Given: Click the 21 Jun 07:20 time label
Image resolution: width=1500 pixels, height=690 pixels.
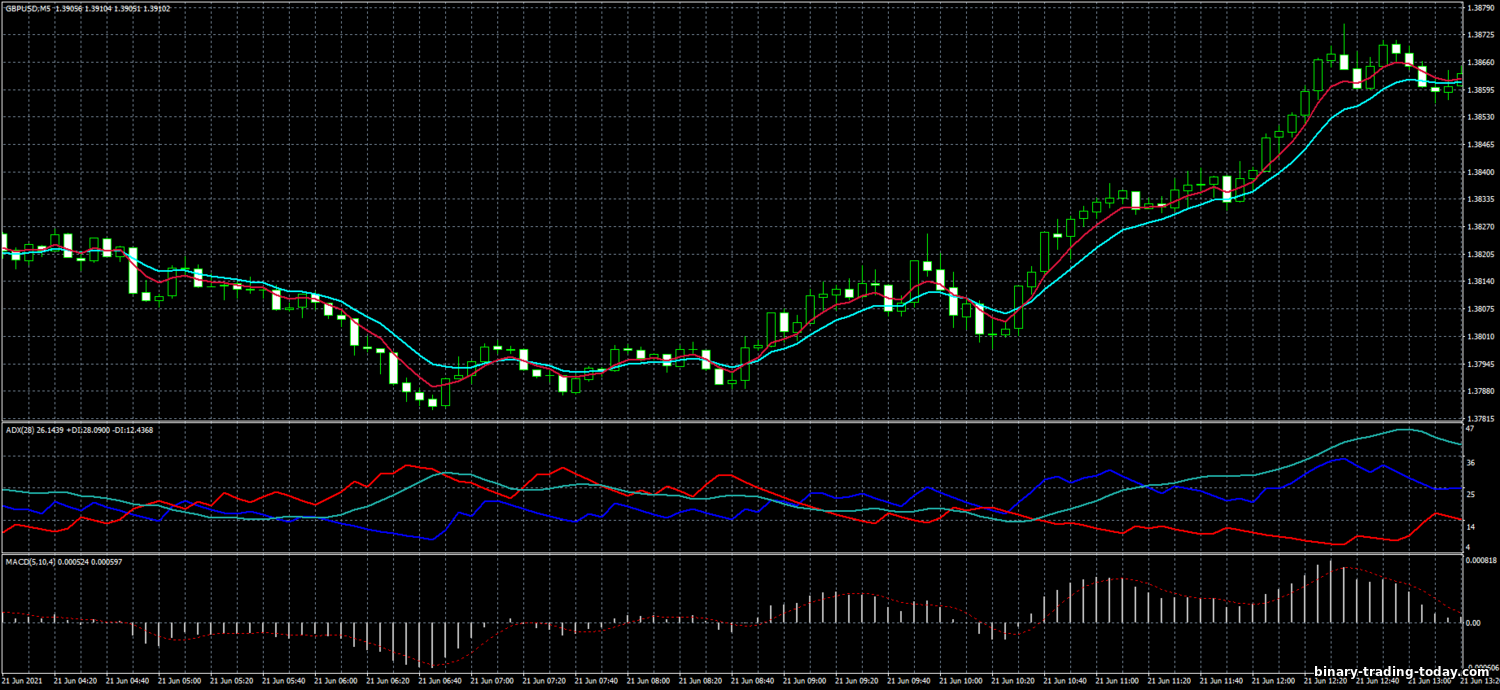Looking at the screenshot, I should coord(542,680).
